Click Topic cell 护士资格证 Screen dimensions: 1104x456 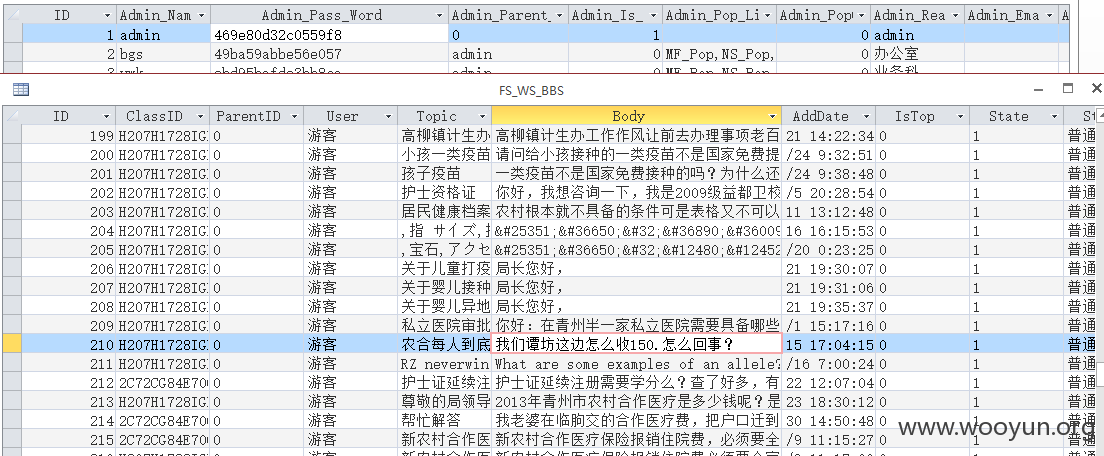pos(444,192)
